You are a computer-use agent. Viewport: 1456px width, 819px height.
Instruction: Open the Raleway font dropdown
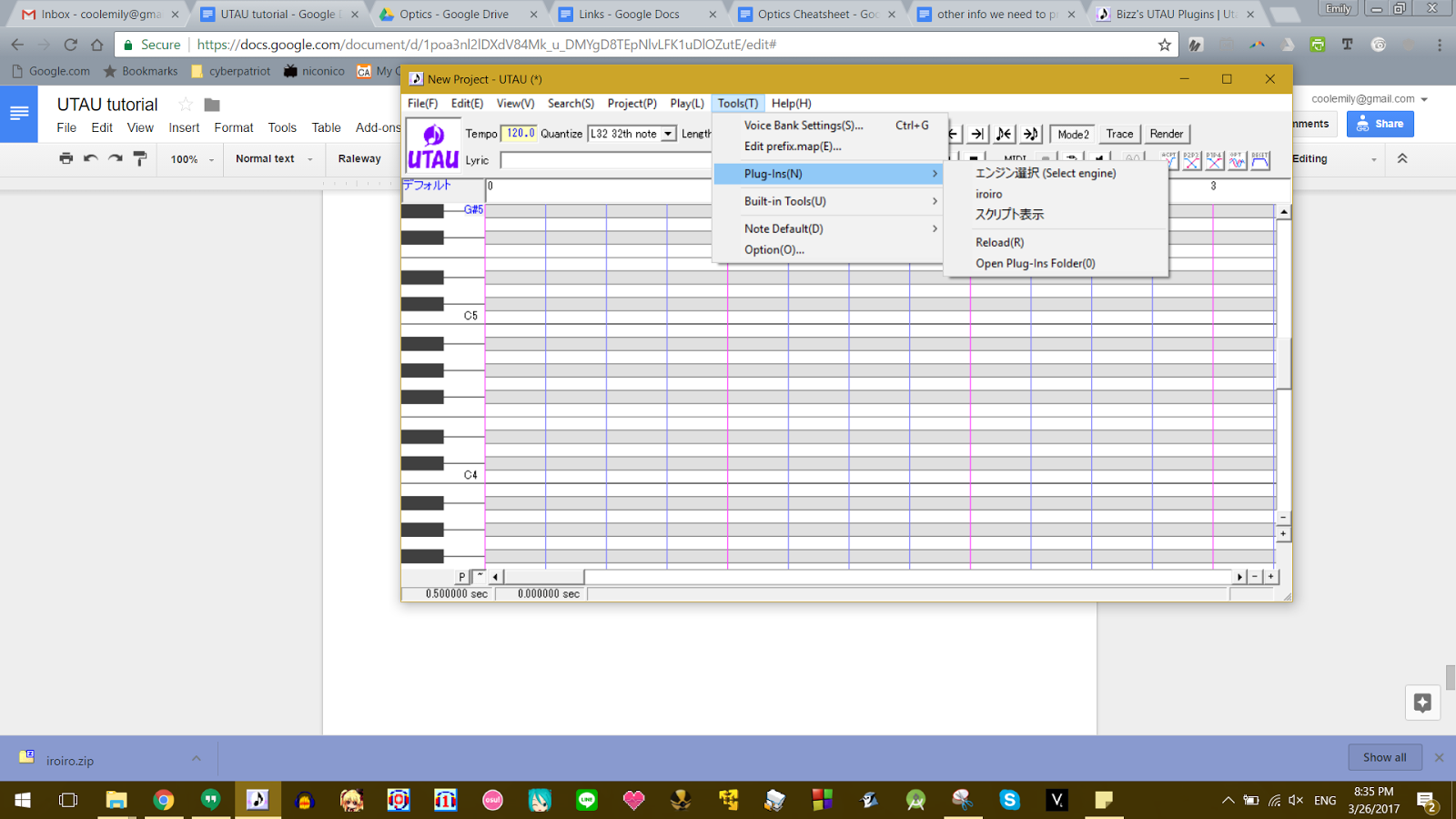pos(359,158)
